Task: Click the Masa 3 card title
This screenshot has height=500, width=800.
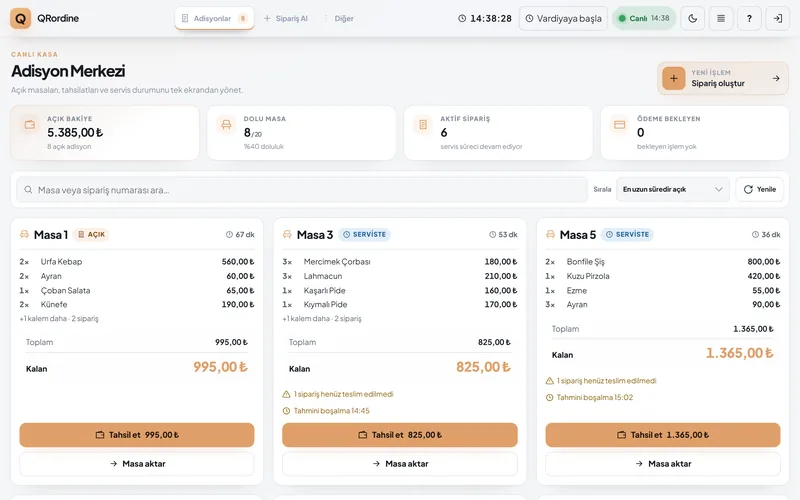Action: tap(315, 235)
